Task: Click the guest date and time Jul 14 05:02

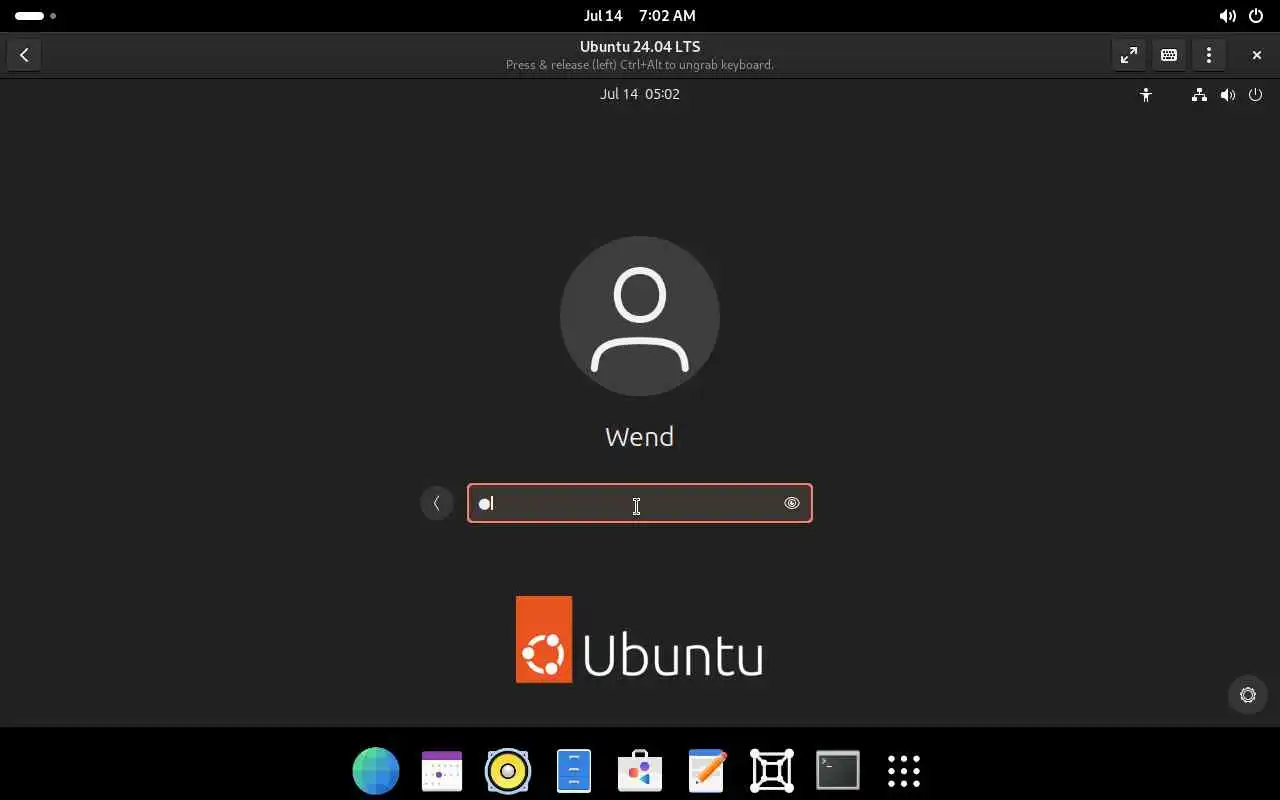Action: (x=640, y=94)
